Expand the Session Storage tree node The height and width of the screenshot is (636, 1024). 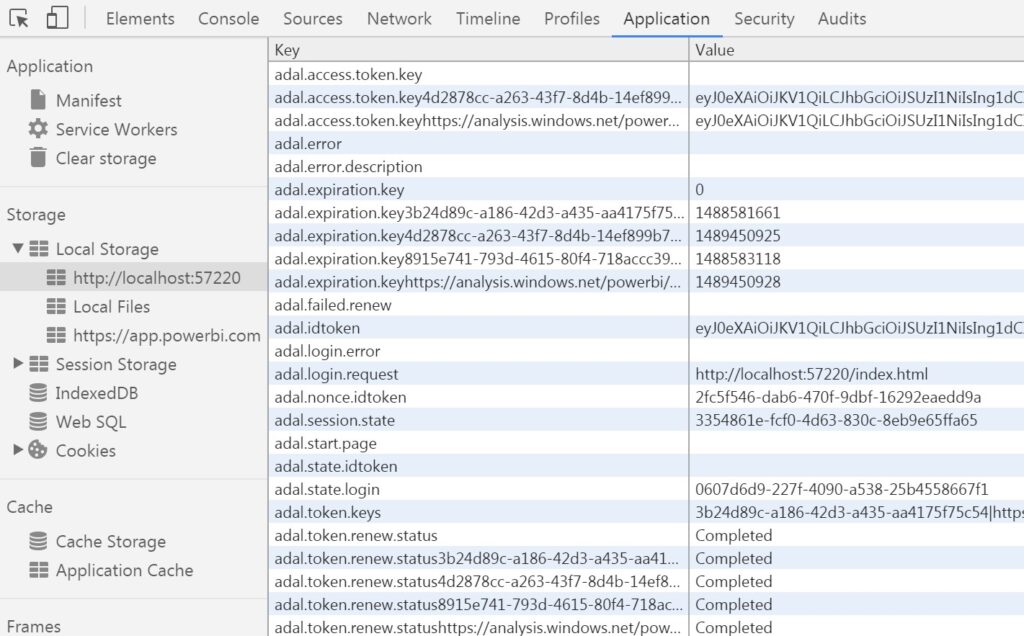click(x=18, y=363)
